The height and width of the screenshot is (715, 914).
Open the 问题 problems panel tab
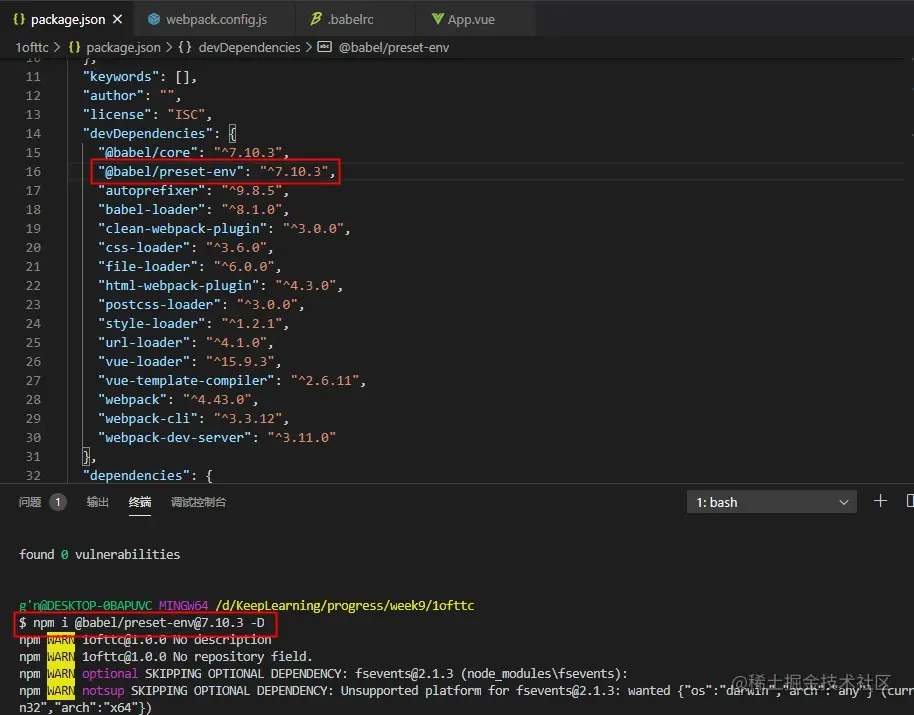point(30,502)
